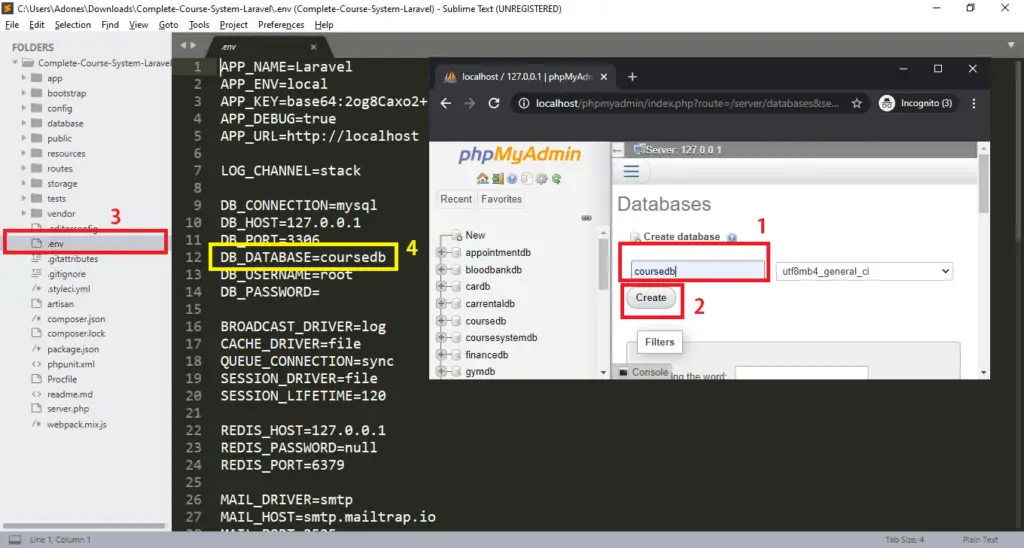The image size is (1024, 548).
Task: Collapse the Complete-Course-System-Laravel folder
Action: 18,63
